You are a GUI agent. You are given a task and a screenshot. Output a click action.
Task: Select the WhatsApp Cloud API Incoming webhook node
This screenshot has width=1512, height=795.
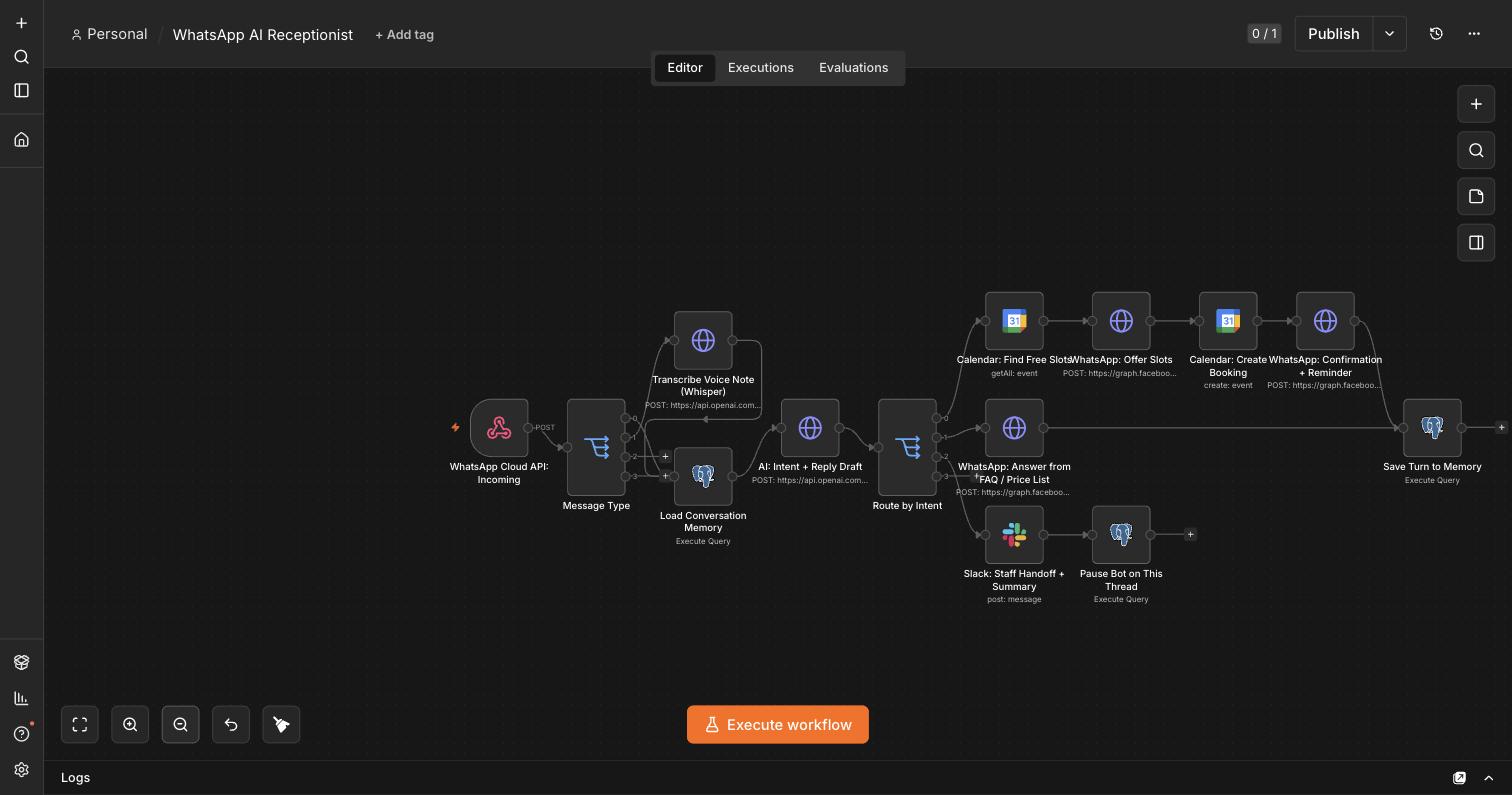(x=499, y=428)
